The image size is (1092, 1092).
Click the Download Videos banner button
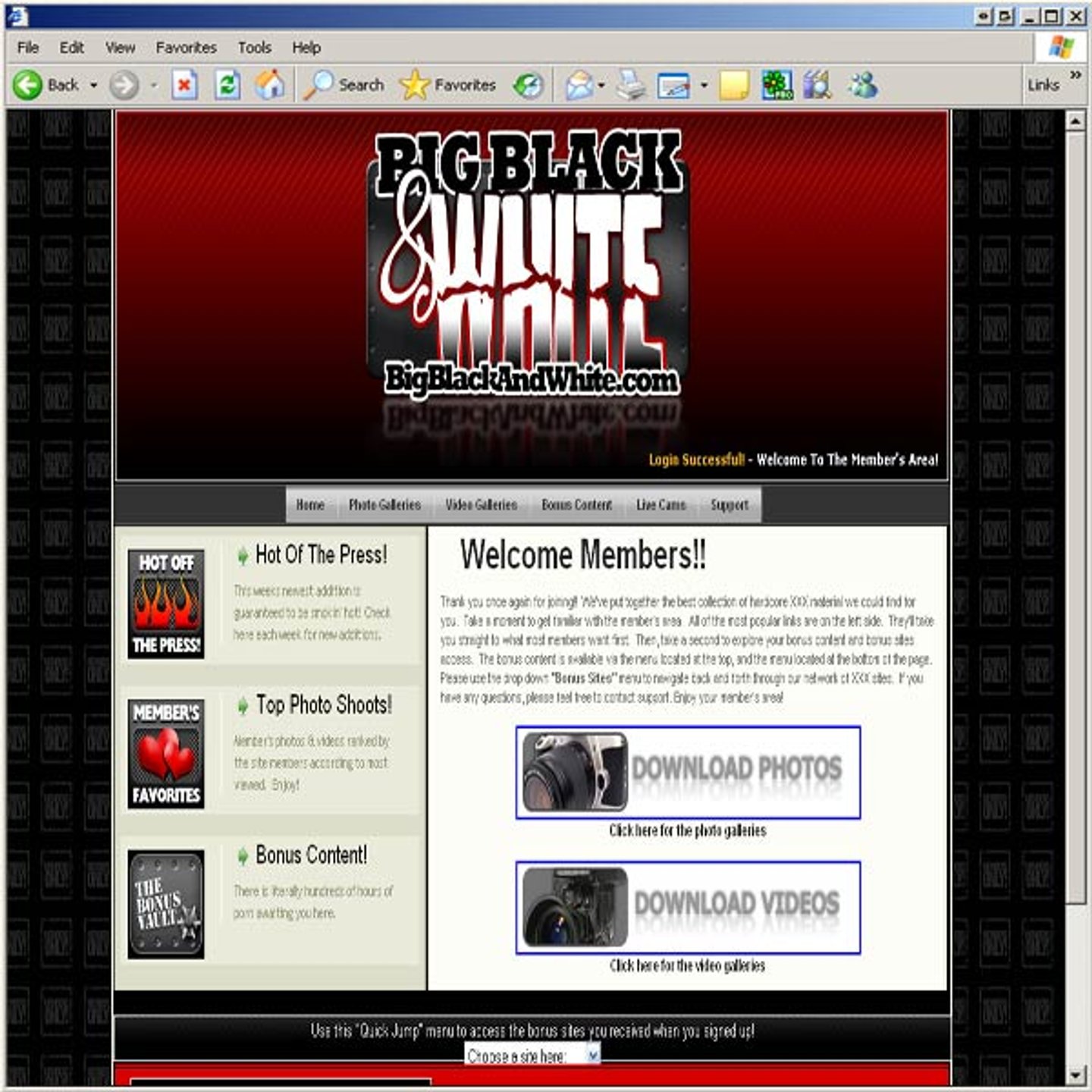688,907
